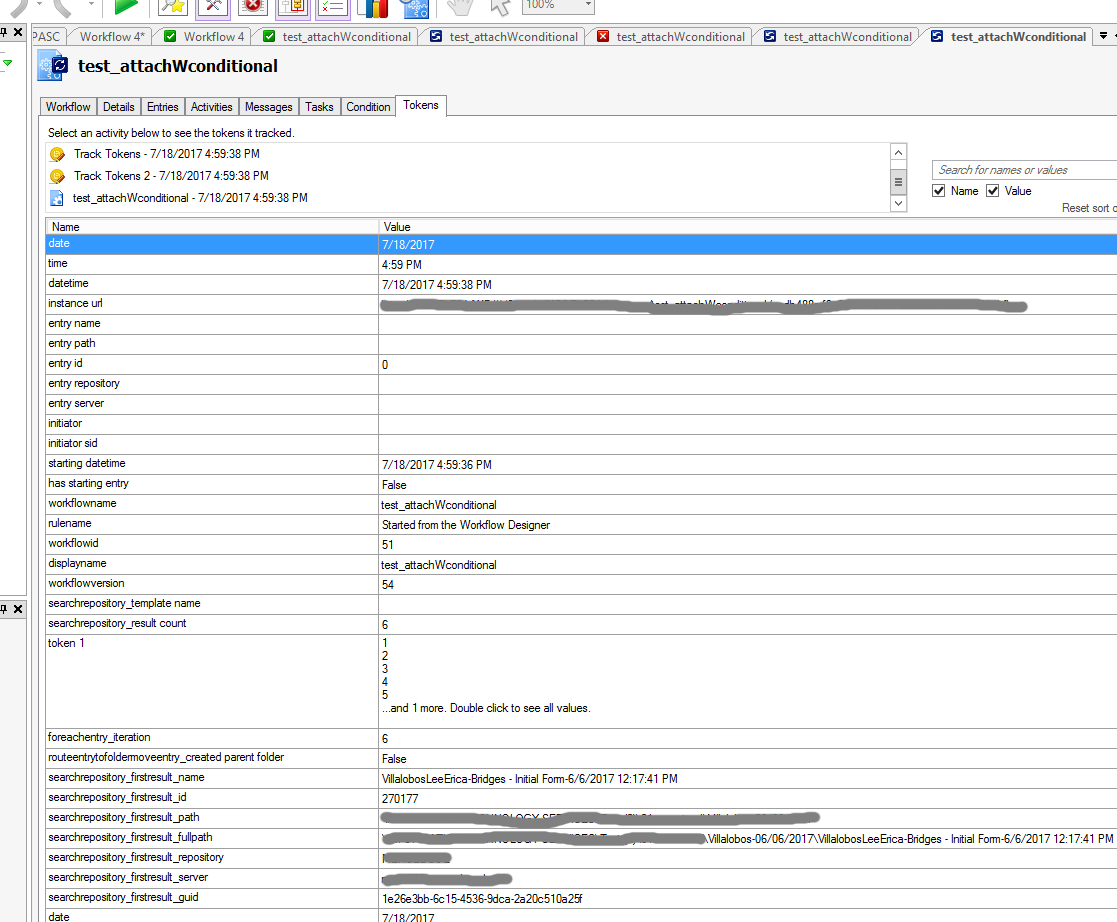Click the red X stop toolbar icon
Viewport: 1117px width, 922px height.
(x=252, y=6)
